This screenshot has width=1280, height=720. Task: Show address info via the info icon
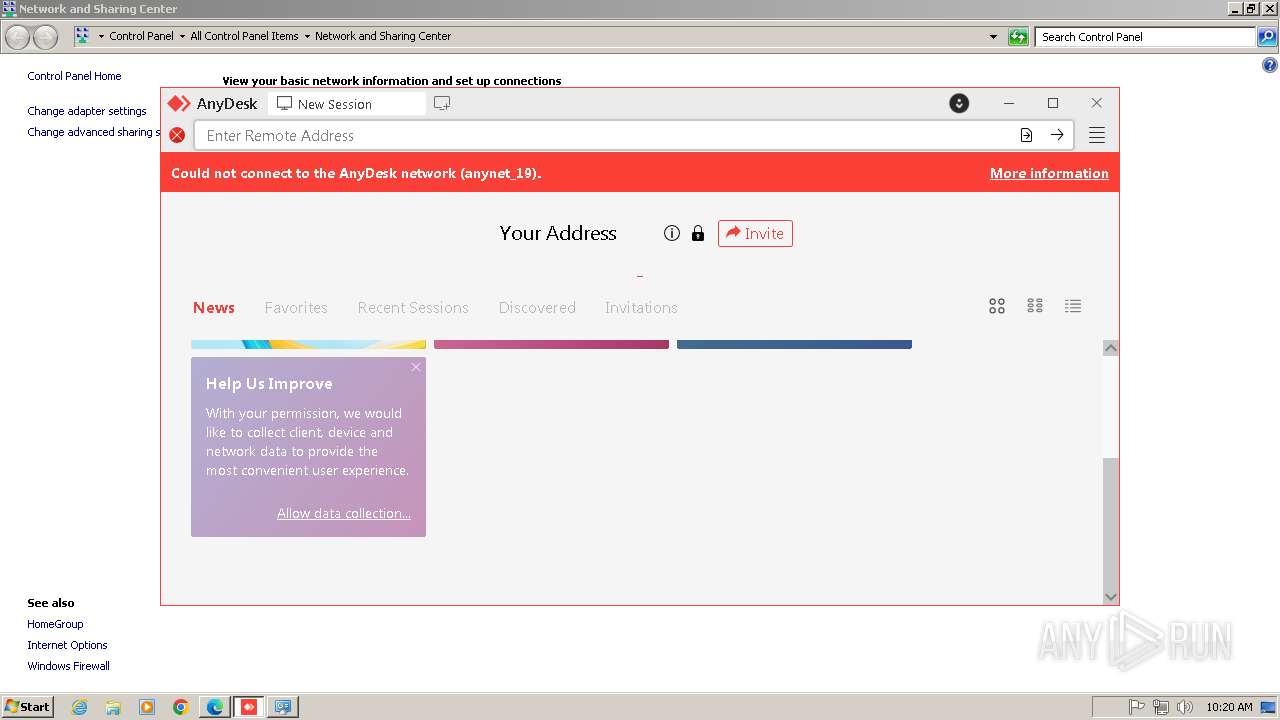672,233
